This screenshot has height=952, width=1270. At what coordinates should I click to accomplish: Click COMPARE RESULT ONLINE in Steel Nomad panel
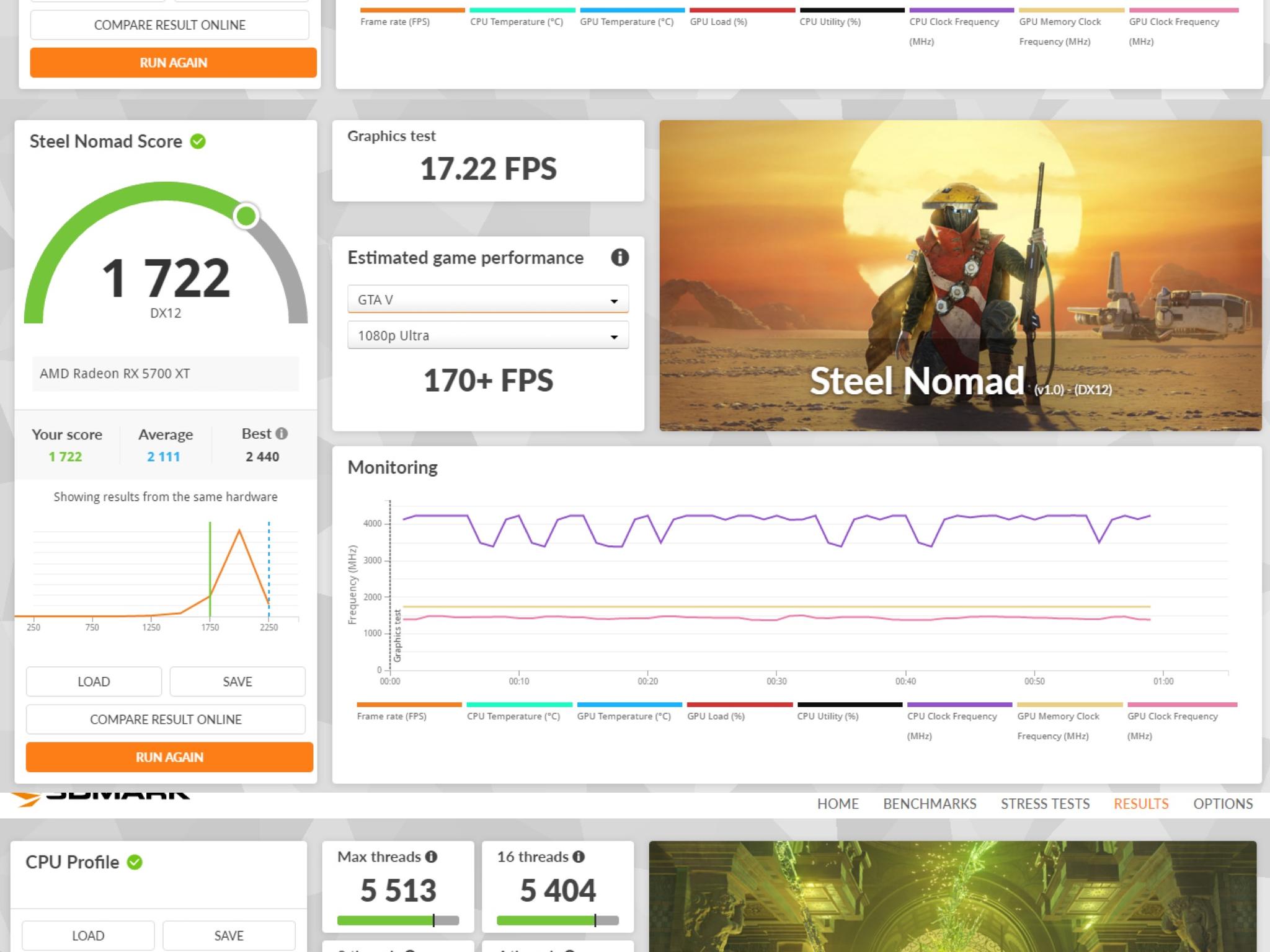click(x=166, y=719)
